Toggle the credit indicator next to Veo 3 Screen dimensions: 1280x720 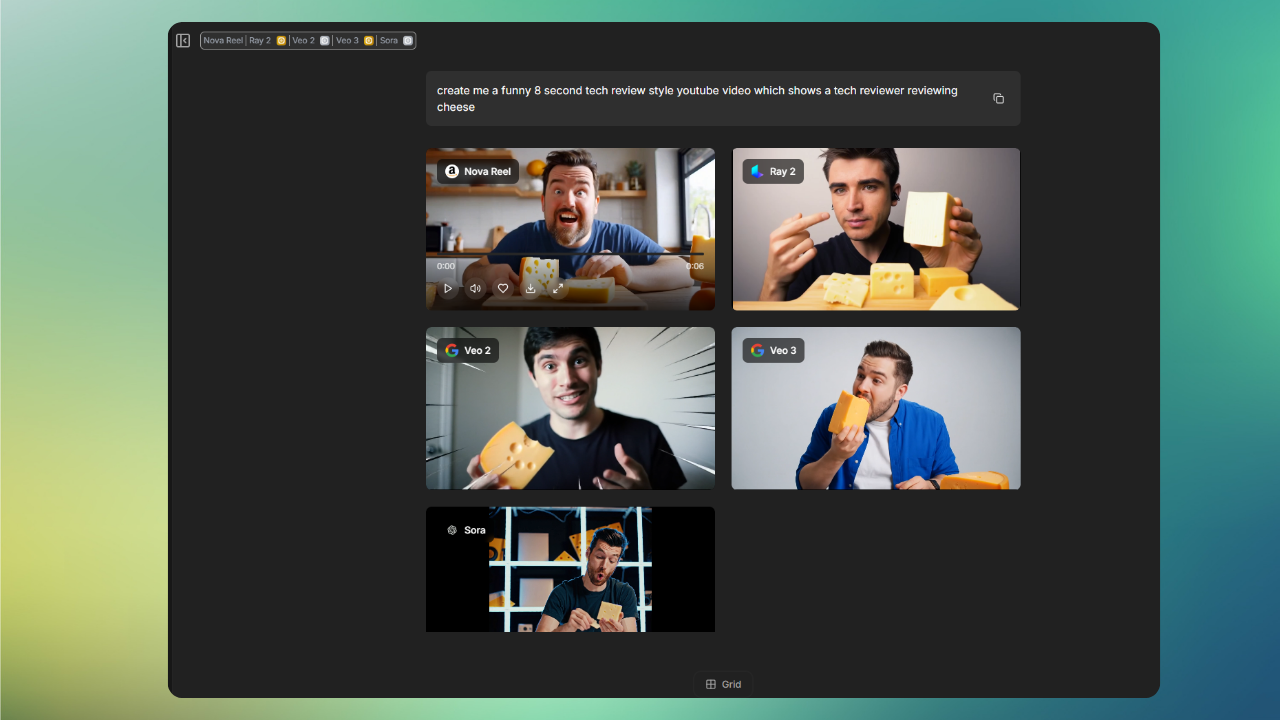(x=368, y=40)
